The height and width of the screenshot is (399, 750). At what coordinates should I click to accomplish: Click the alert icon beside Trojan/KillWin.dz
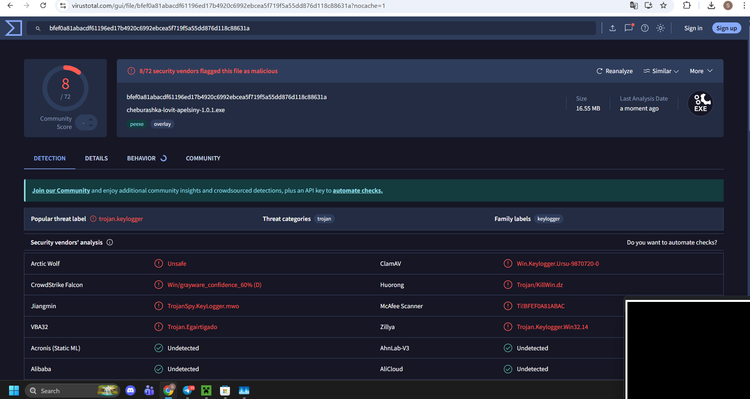click(x=507, y=285)
